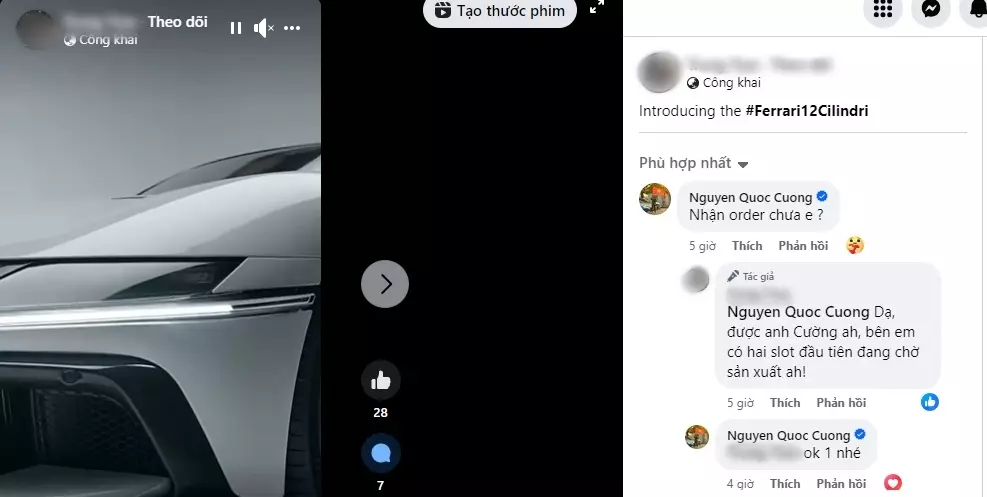
Task: Open Messenger chats icon
Action: coord(931,9)
